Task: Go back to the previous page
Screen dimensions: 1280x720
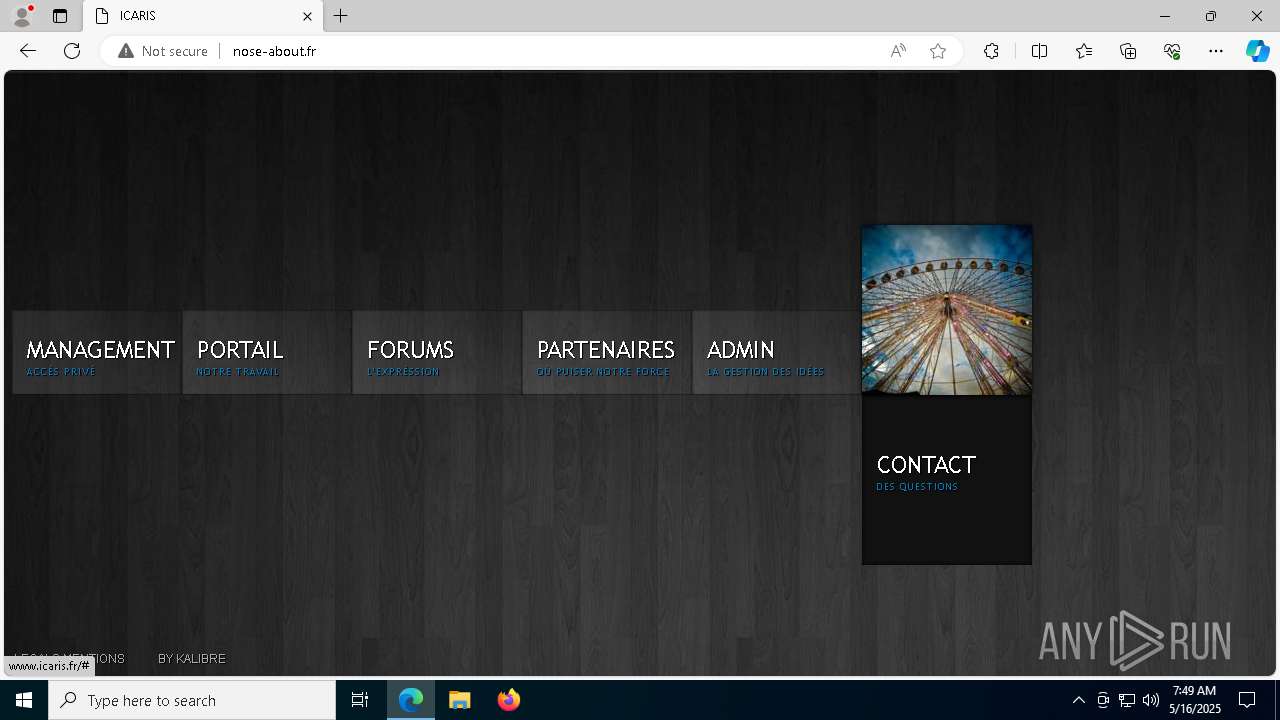Action: [x=28, y=51]
